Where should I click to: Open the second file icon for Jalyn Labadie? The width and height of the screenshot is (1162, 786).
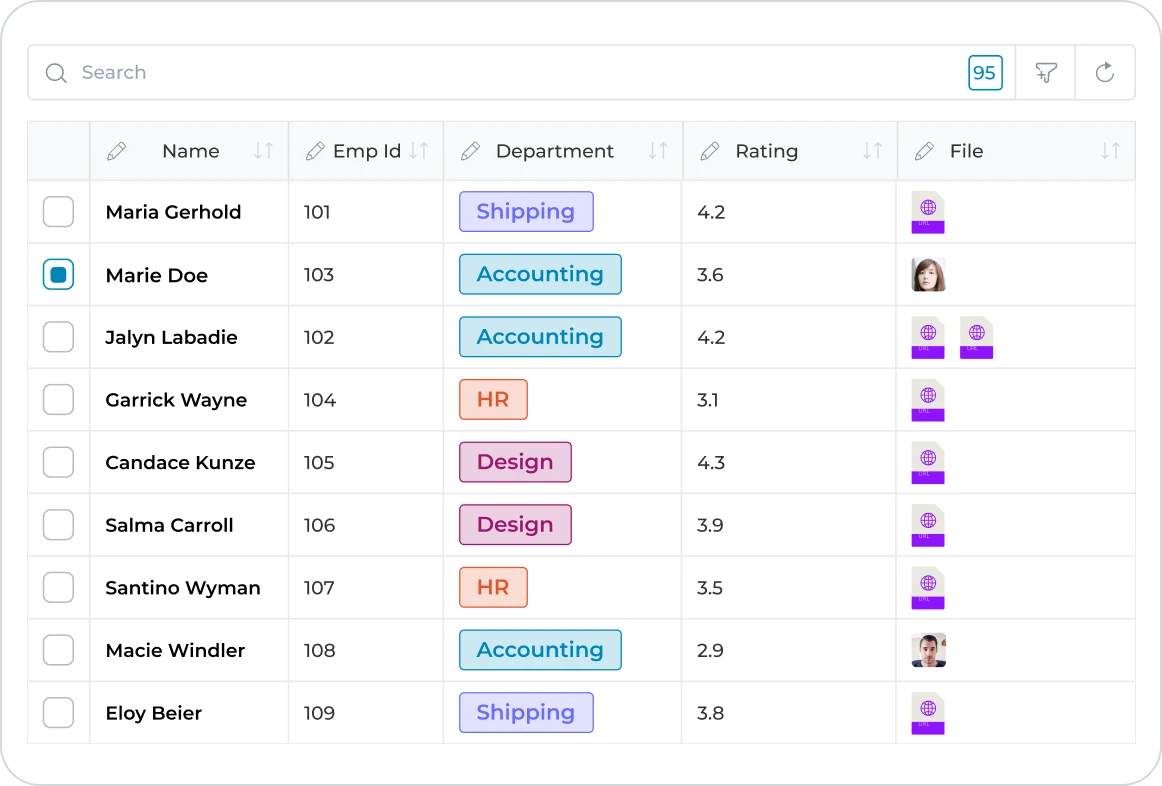point(976,338)
